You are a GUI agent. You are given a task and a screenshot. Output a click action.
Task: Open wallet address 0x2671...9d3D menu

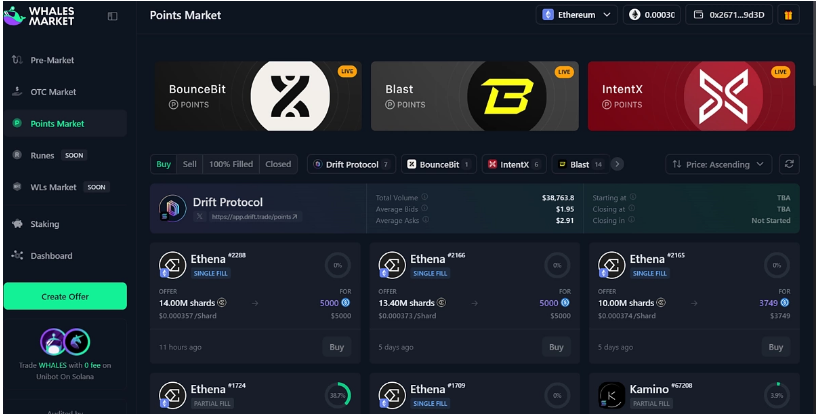click(729, 15)
